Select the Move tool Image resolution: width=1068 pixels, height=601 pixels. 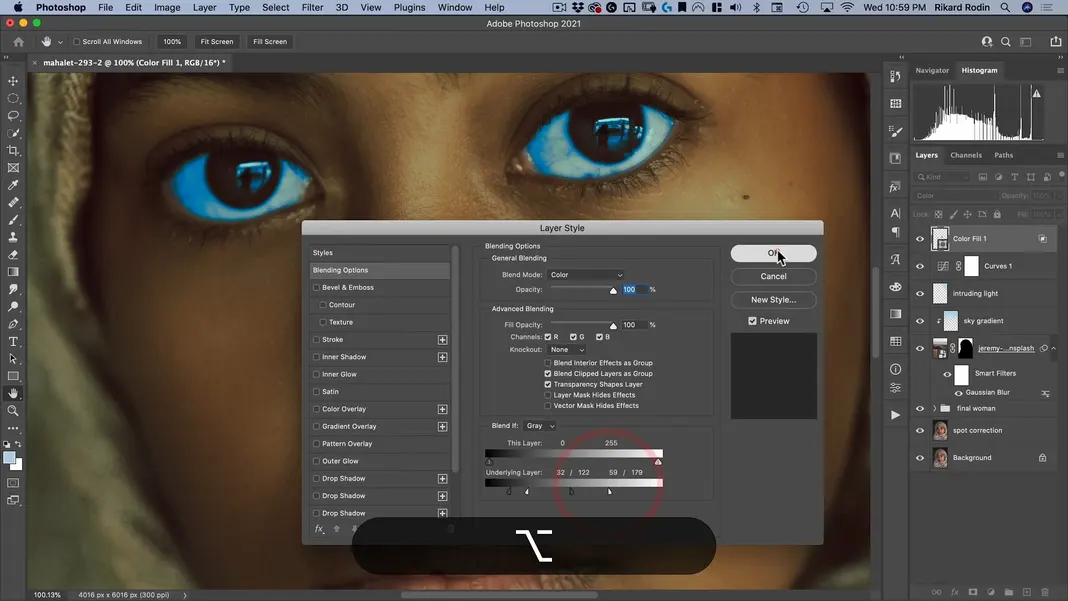point(13,81)
